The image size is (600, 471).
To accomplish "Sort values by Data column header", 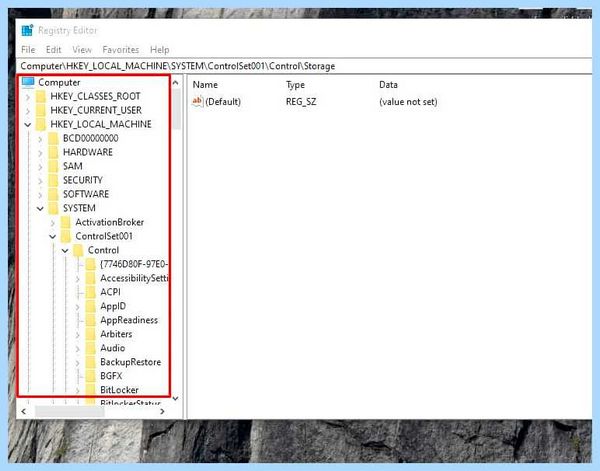I will point(388,85).
